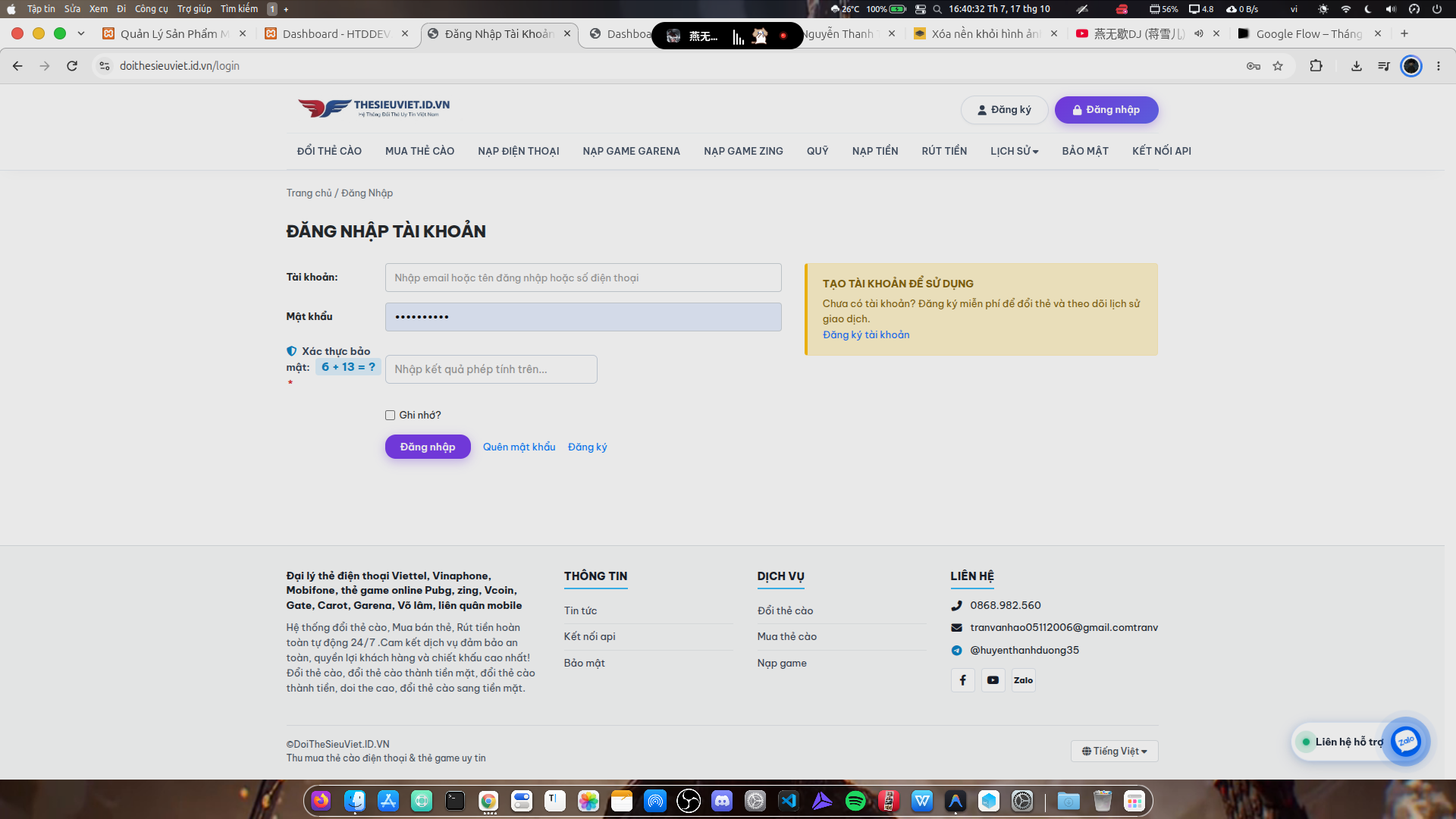
Task: Click the THESIEUVIET.ID.VN site logo
Action: coord(374,108)
